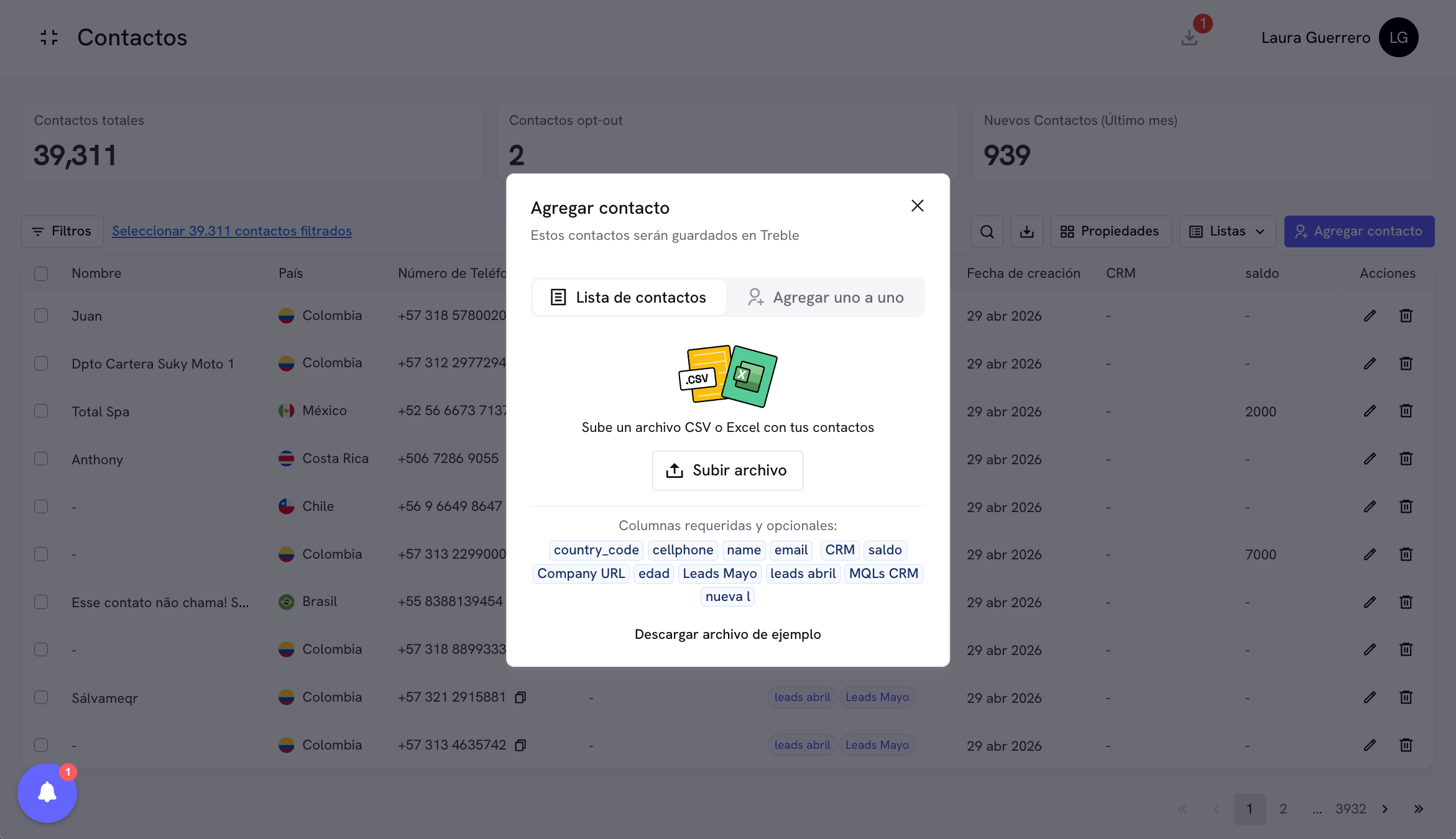The width and height of the screenshot is (1456, 839).
Task: Edit the Chile contact row
Action: point(1370,507)
